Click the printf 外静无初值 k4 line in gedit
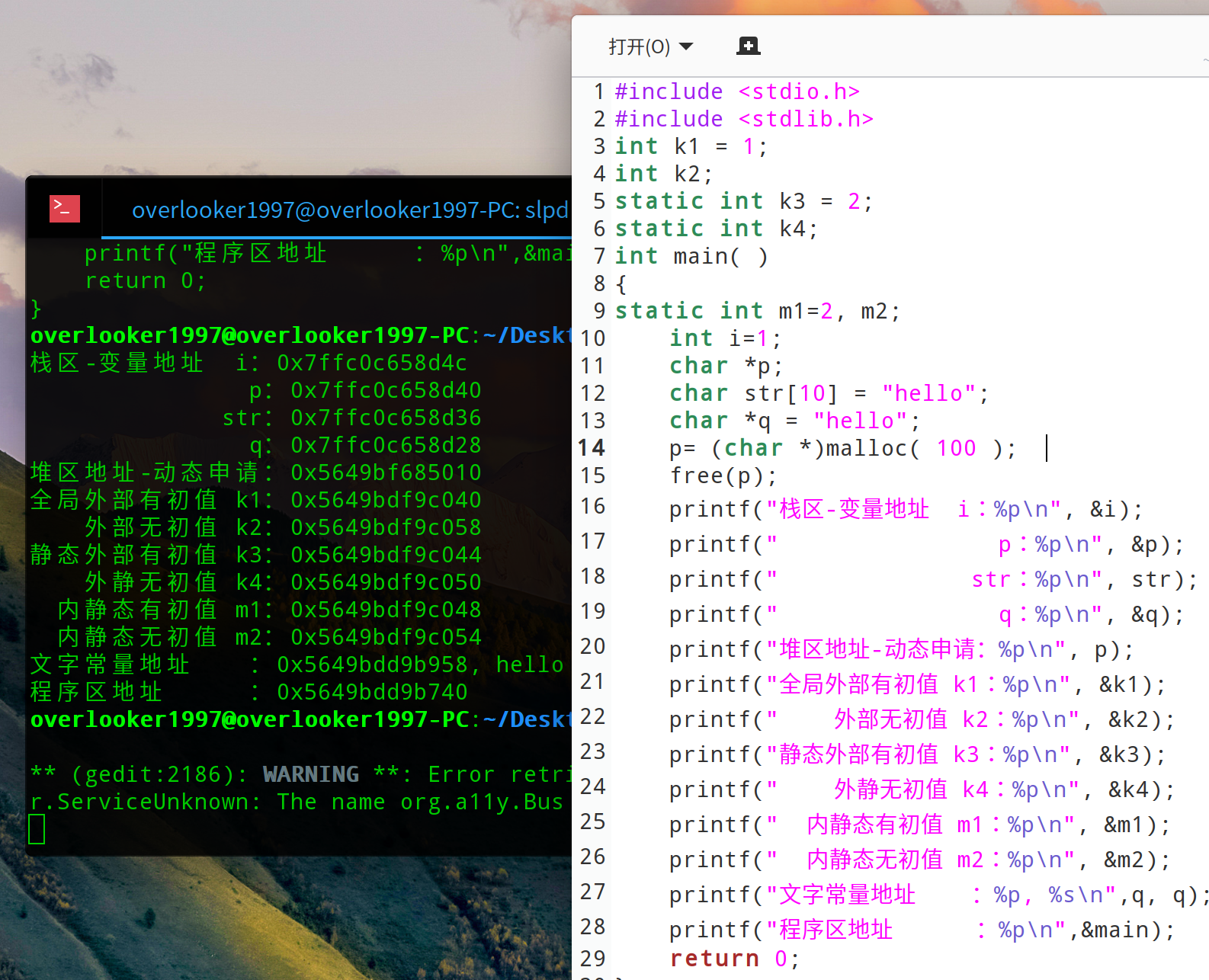 [922, 789]
